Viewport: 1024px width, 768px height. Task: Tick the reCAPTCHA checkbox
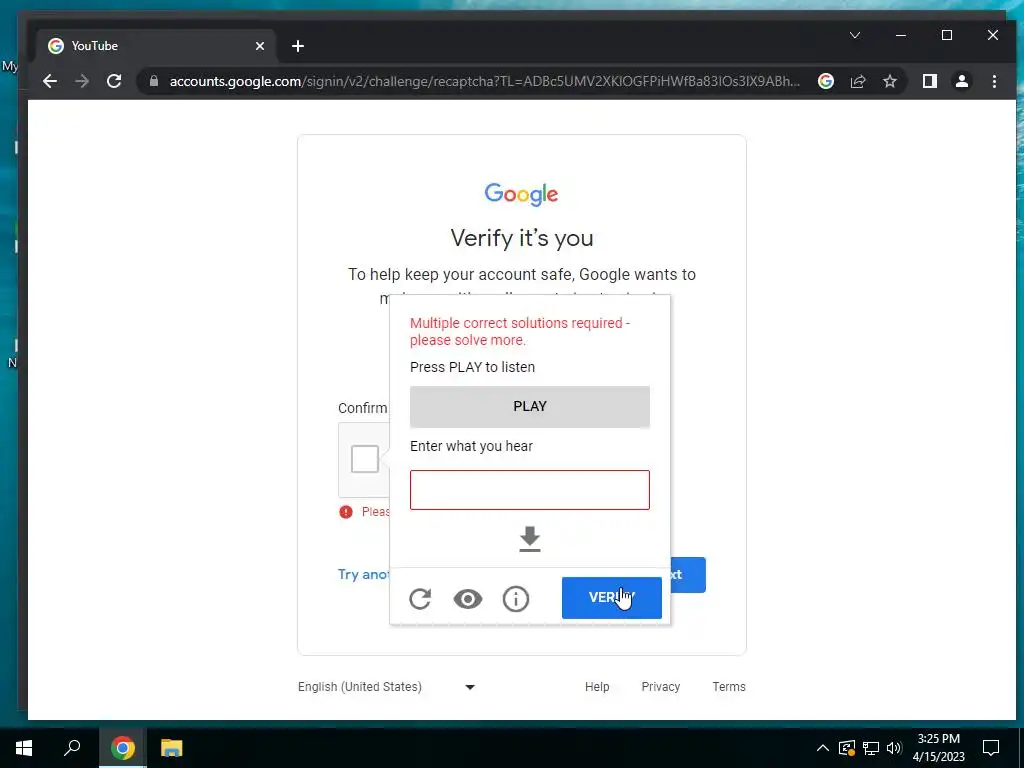365,459
